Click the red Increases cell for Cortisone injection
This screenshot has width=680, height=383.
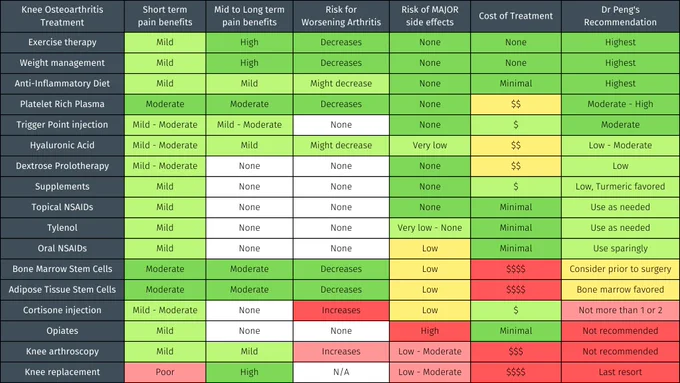(x=341, y=310)
